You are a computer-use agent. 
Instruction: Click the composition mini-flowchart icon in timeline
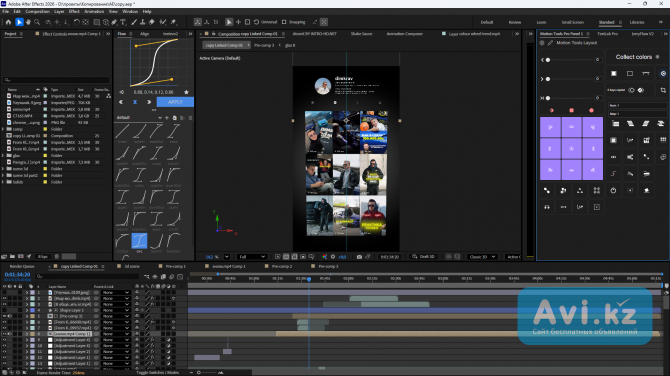[147, 277]
